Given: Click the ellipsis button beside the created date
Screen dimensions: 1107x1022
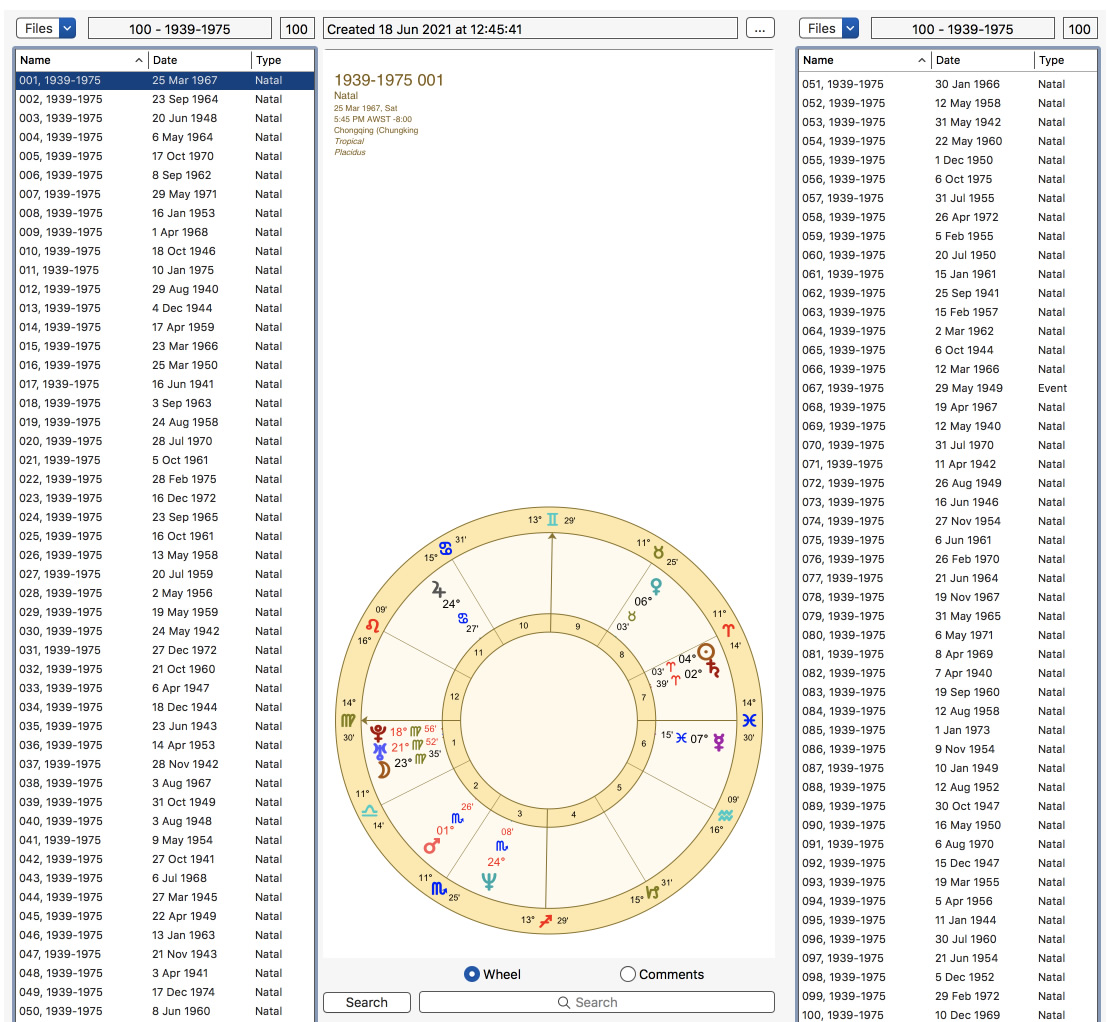Looking at the screenshot, I should pyautogui.click(x=760, y=29).
